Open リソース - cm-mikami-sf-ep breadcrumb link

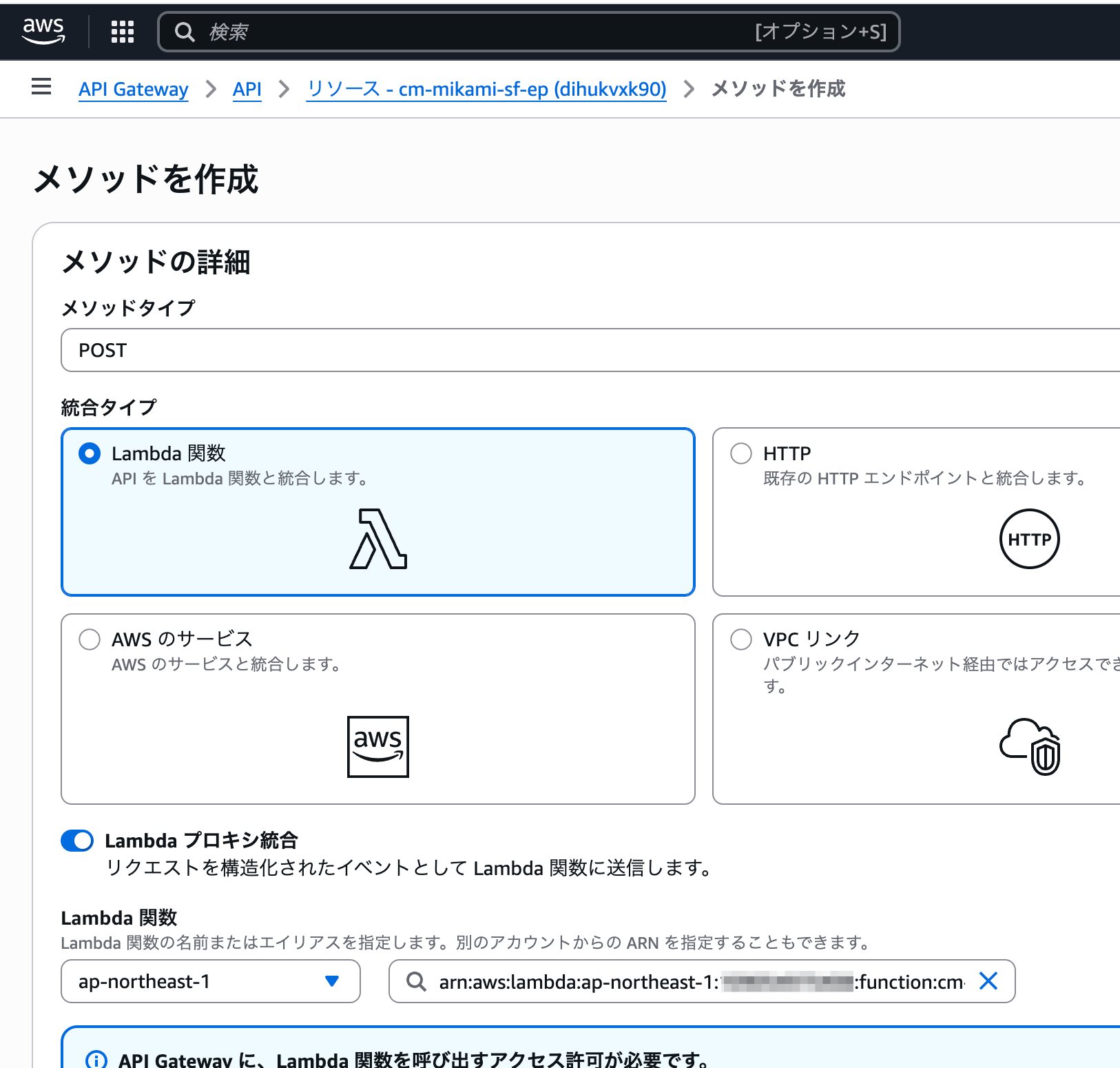click(x=486, y=89)
